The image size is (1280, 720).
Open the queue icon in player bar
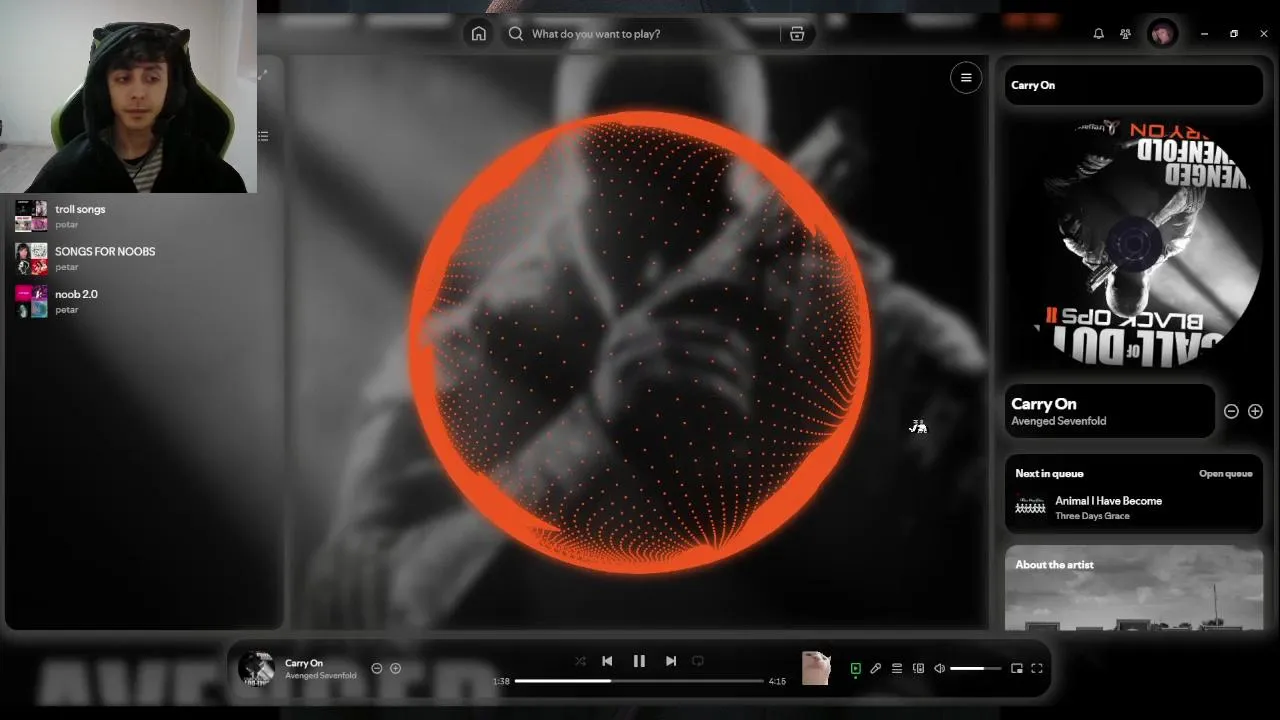click(x=897, y=669)
